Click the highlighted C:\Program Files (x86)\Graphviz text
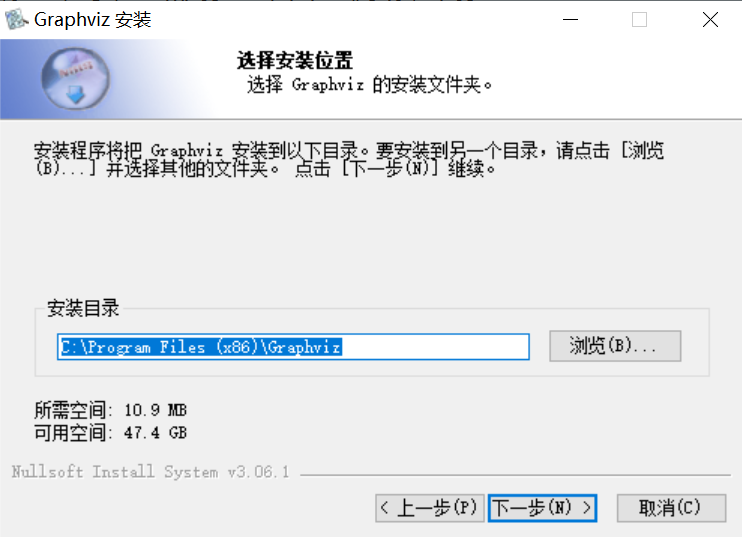Screen dimensions: 742x537 [x=201, y=347]
